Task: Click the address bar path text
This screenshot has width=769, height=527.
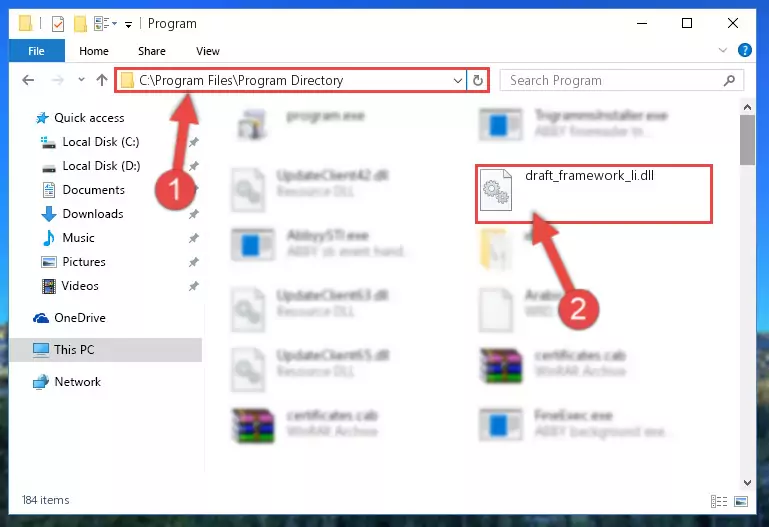Action: coord(241,80)
